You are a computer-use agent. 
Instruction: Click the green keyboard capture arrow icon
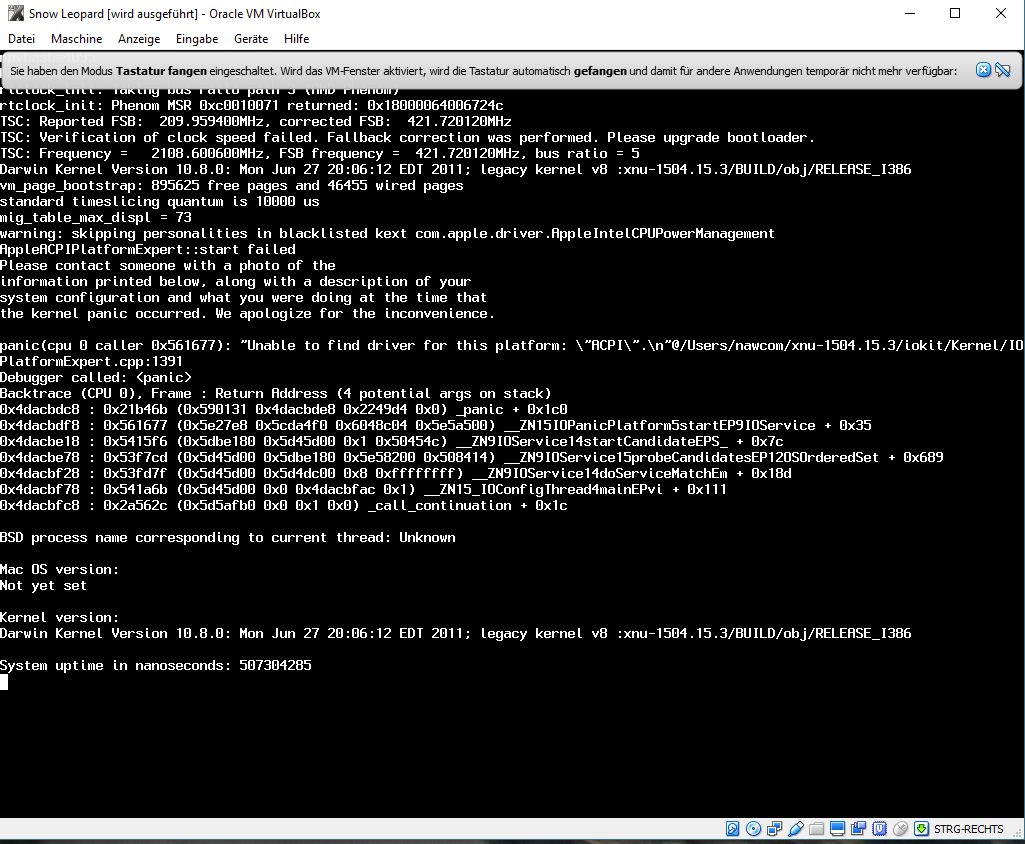(x=921, y=829)
